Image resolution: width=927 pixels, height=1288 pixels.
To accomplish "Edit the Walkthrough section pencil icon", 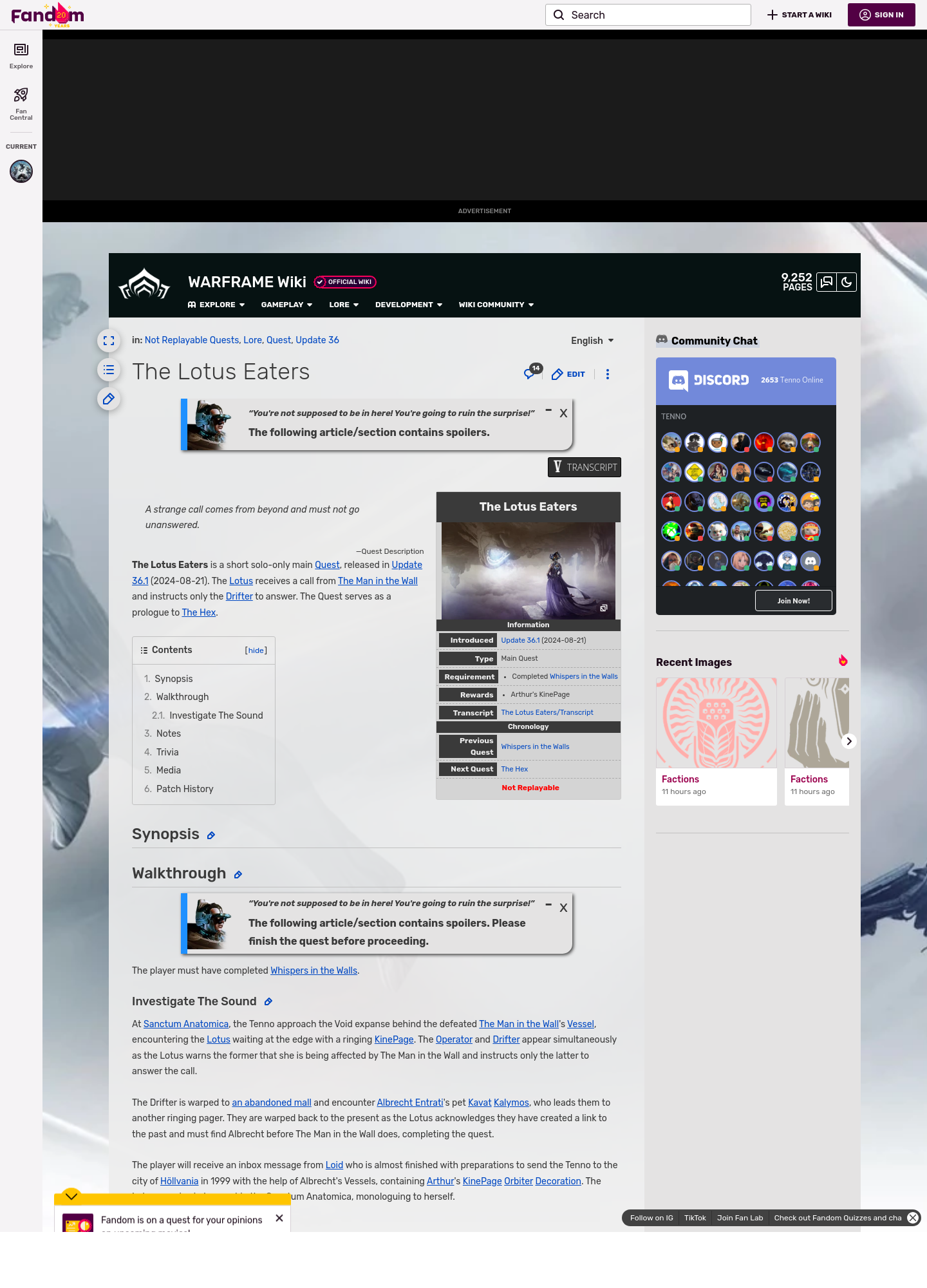I will click(238, 875).
